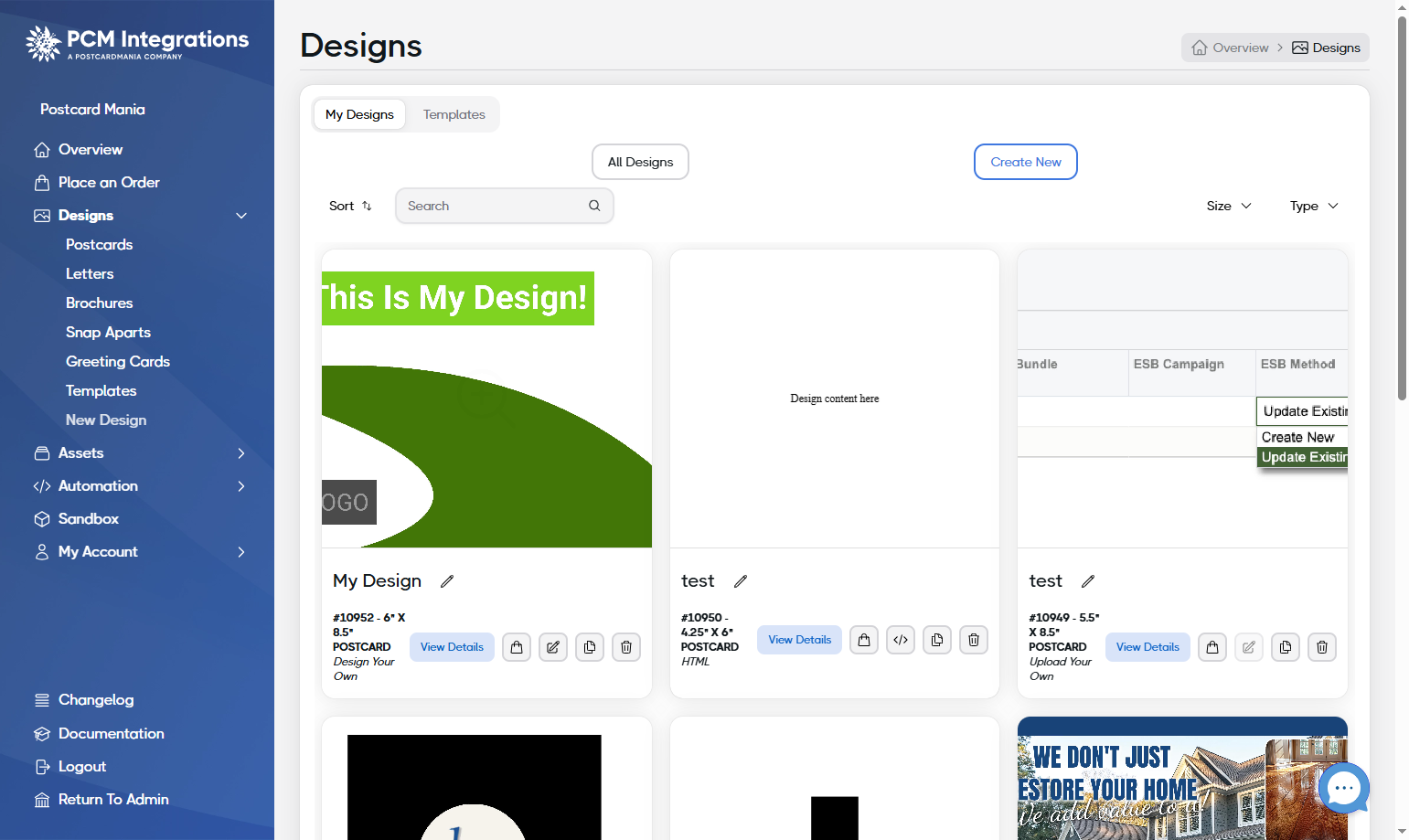View Details of test design #10950
This screenshot has height=840, width=1409.
coord(800,640)
